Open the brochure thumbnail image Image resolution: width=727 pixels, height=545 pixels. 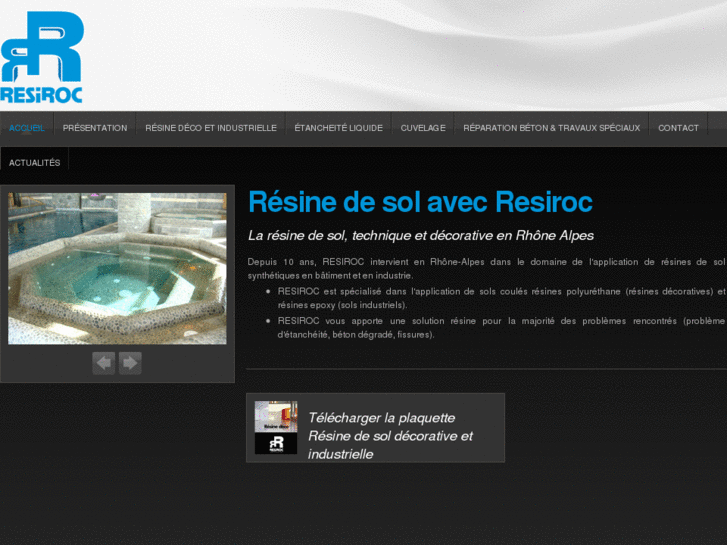276,428
